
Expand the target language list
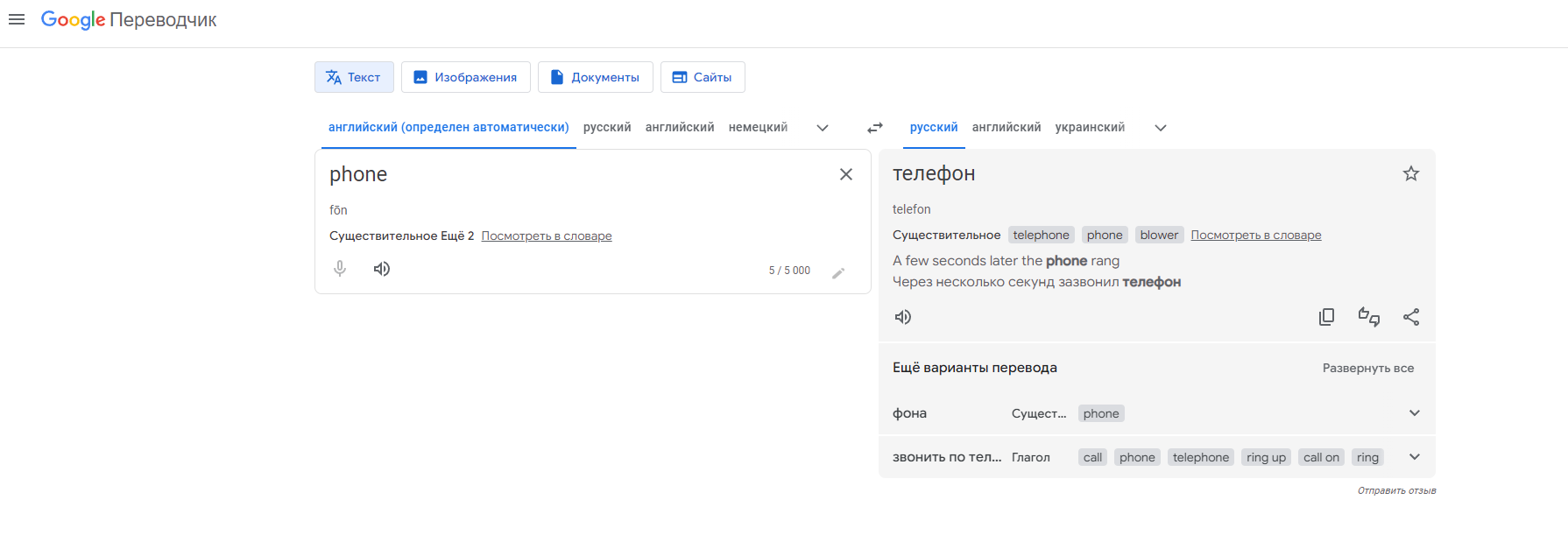1161,128
